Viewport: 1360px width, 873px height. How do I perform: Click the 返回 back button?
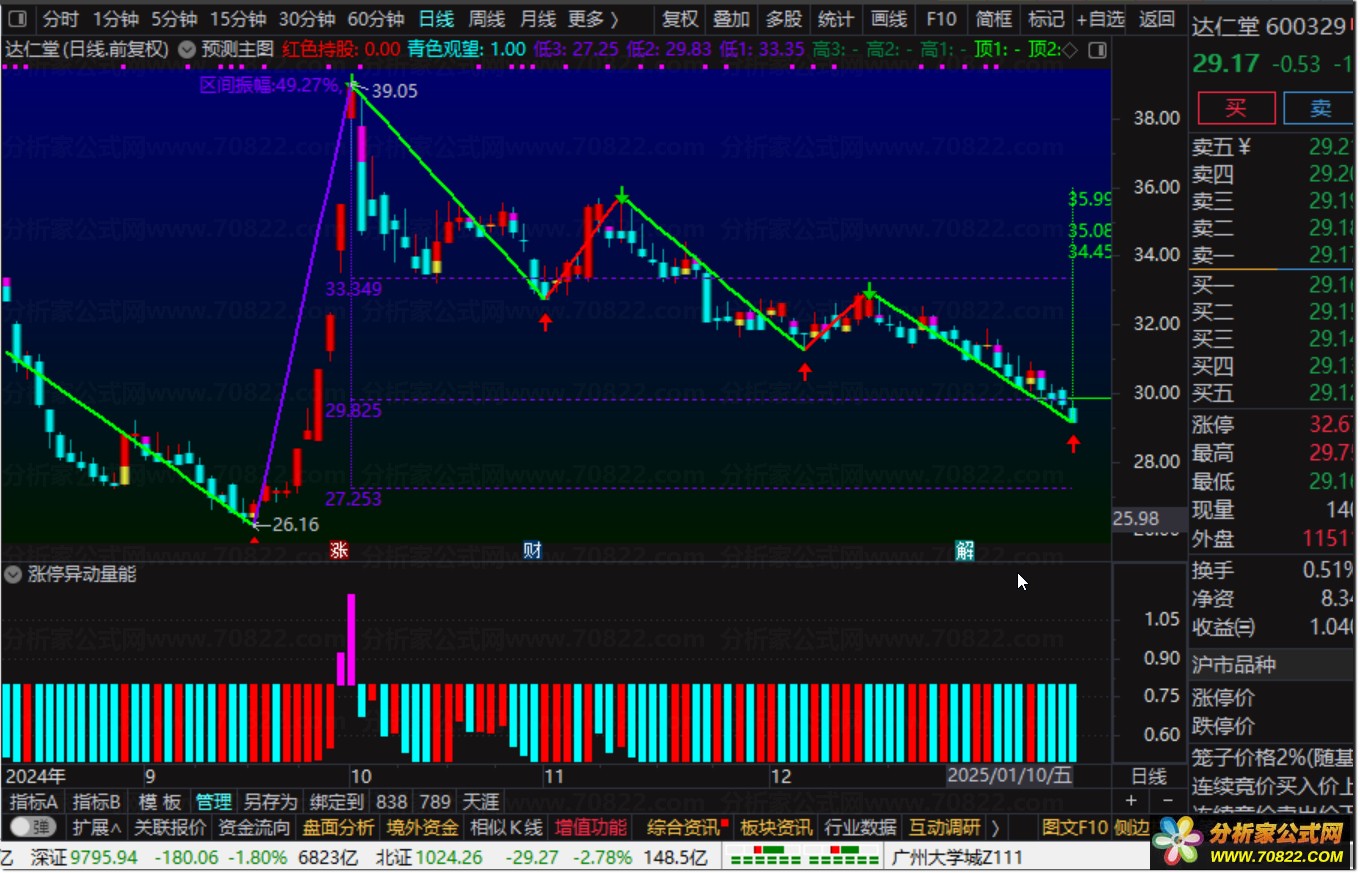tap(1157, 19)
